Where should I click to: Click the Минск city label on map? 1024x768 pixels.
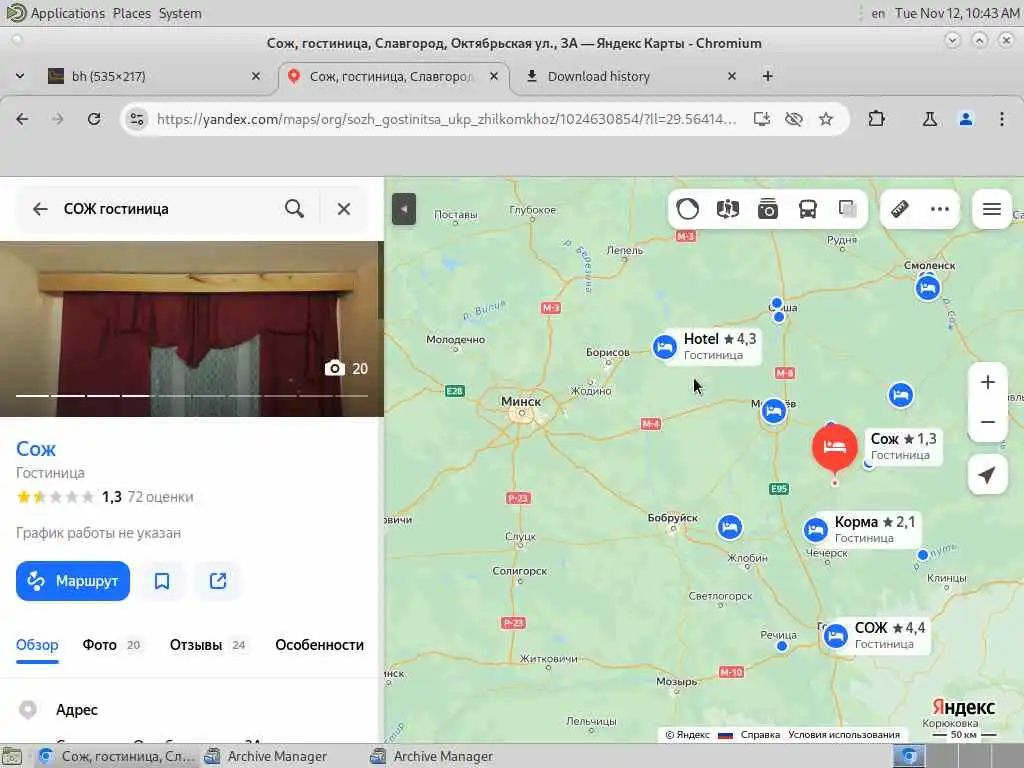[520, 401]
